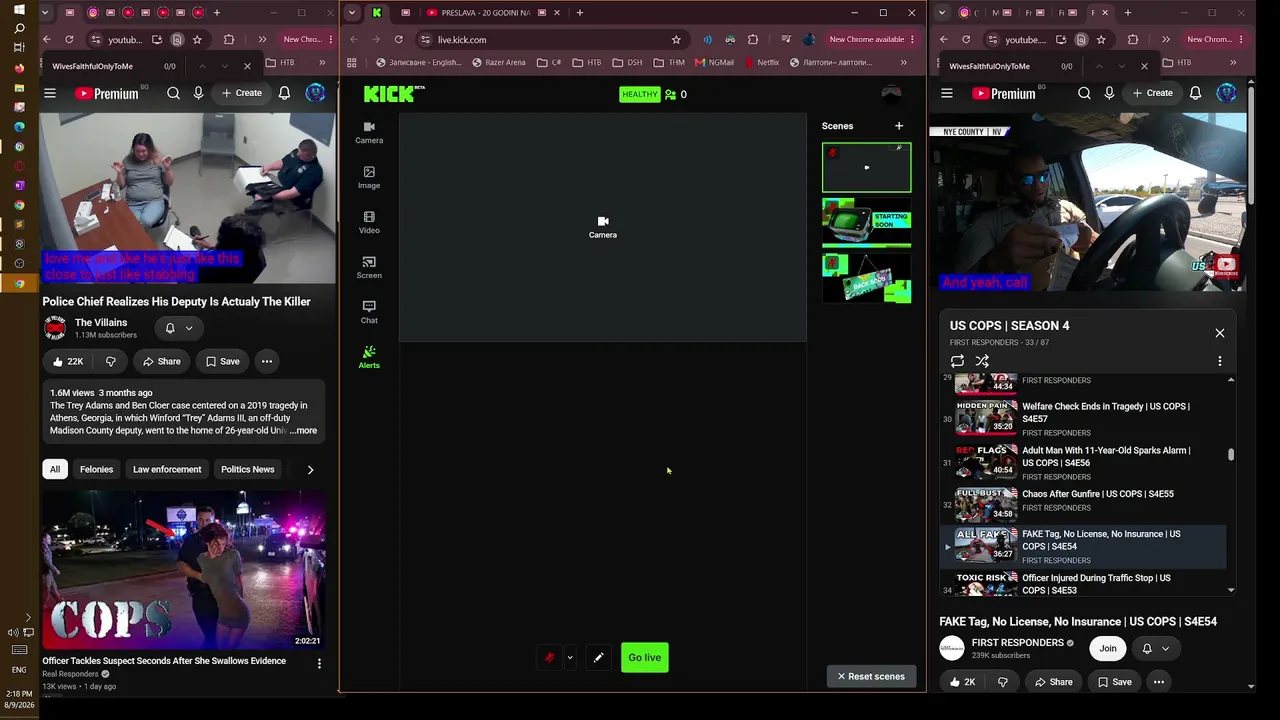Open the YouTube guide menu in left window
1280x720 pixels.
pyautogui.click(x=50, y=93)
